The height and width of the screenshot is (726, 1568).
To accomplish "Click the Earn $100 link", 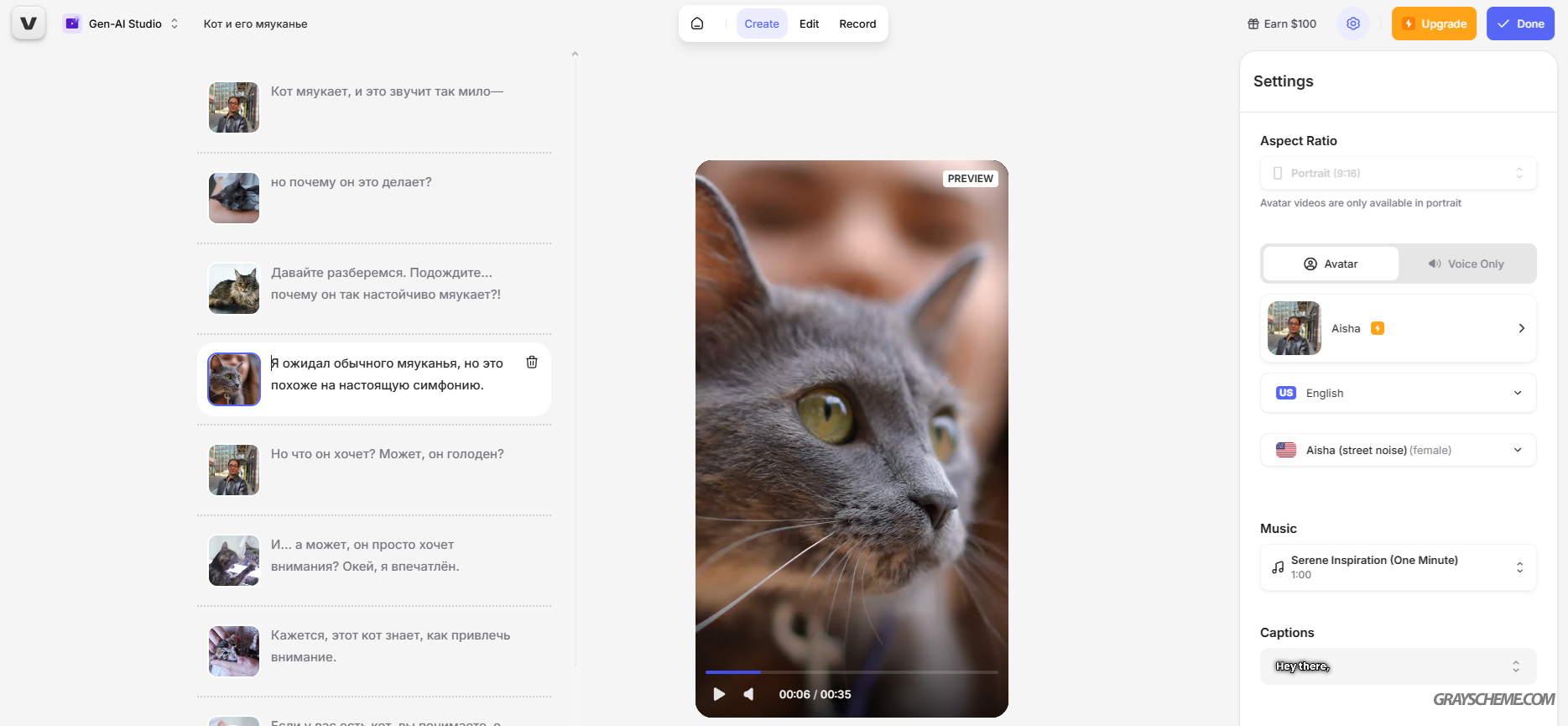I will (x=1282, y=24).
